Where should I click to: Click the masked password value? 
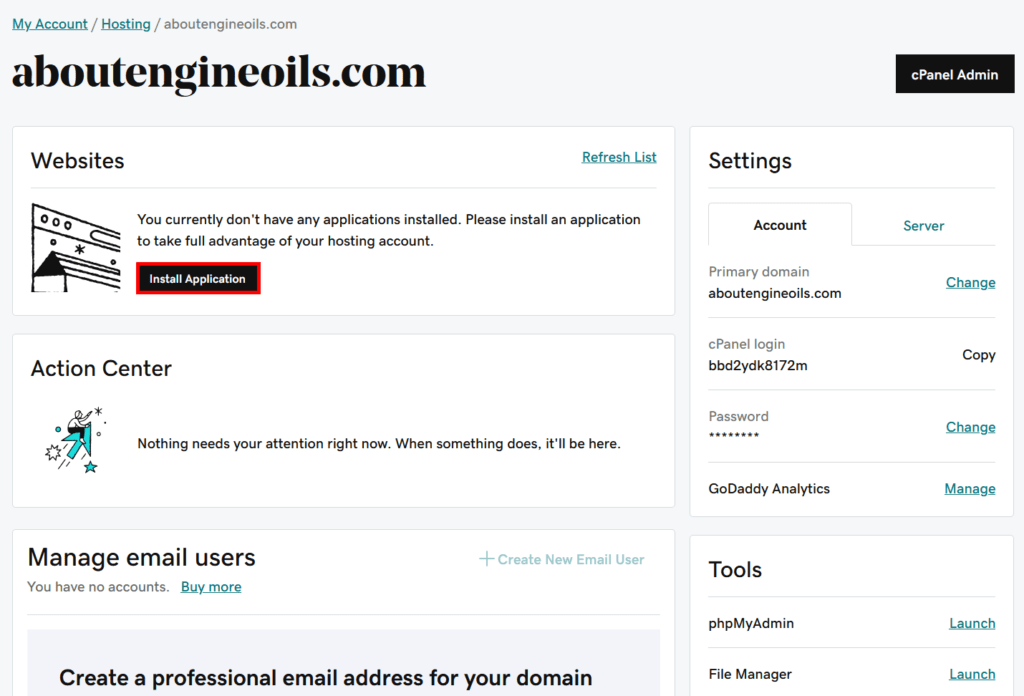[x=733, y=435]
